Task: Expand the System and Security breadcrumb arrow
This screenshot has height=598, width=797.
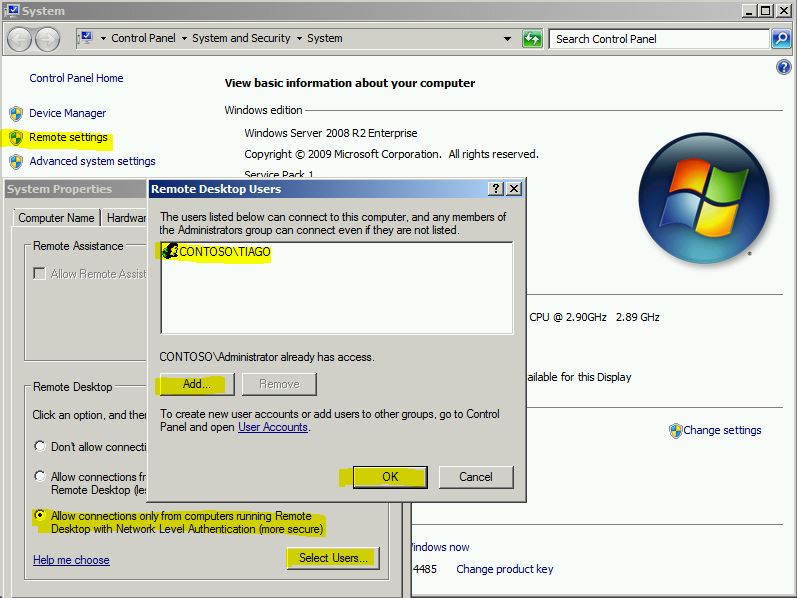Action: (299, 39)
